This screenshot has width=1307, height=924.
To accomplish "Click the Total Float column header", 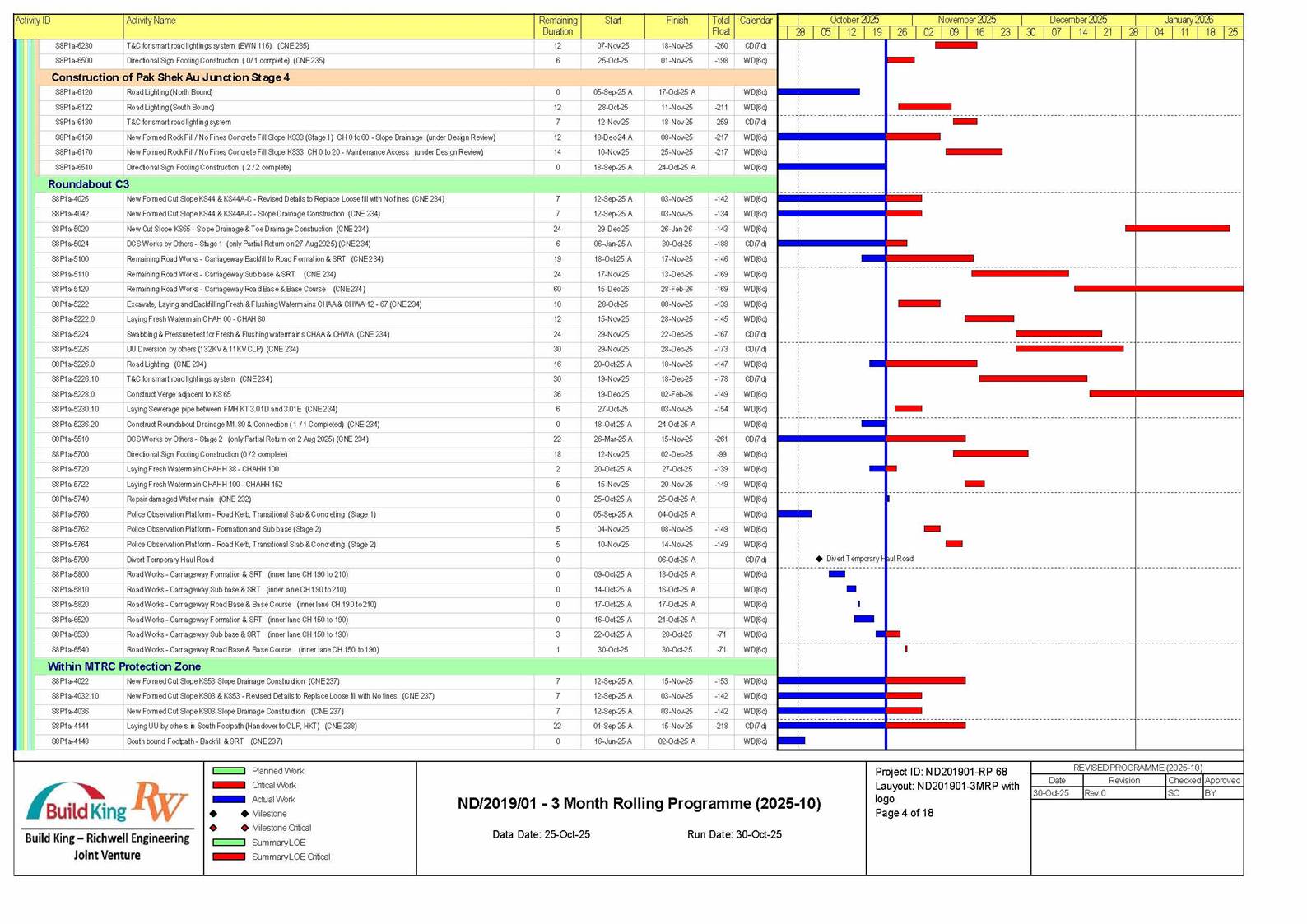I will pyautogui.click(x=720, y=26).
